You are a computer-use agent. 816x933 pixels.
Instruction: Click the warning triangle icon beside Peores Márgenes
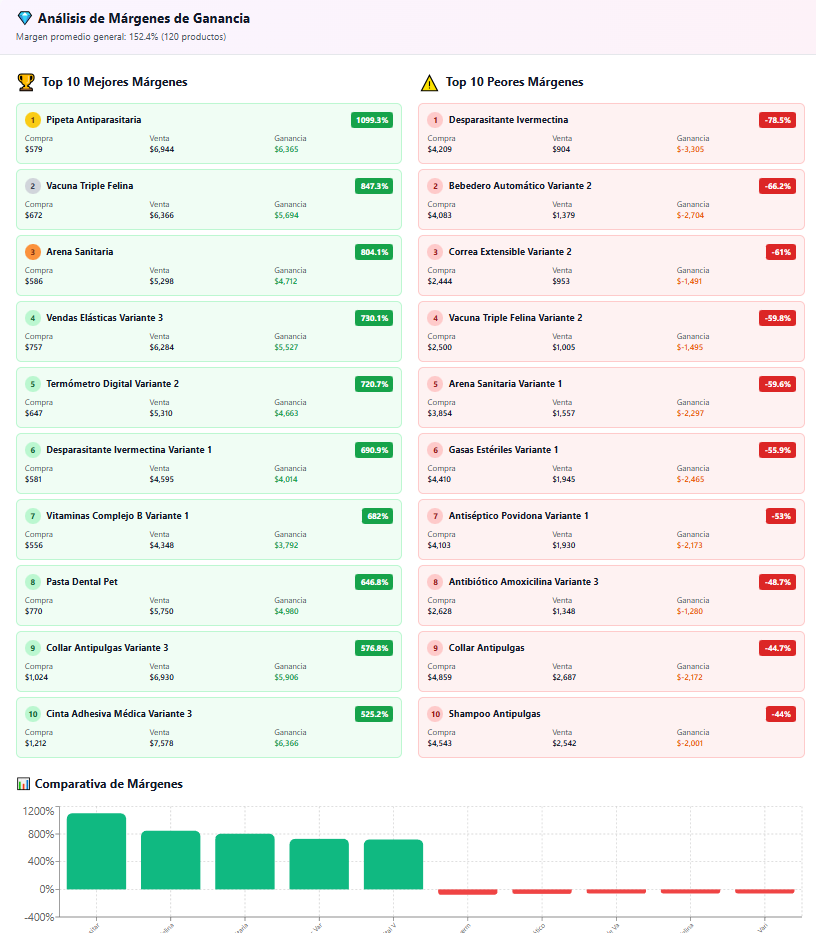429,82
